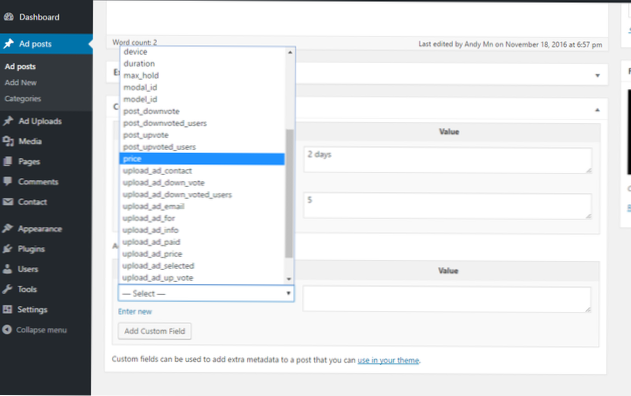631x396 pixels.
Task: Open the Users menu label
Action: pyautogui.click(x=28, y=269)
